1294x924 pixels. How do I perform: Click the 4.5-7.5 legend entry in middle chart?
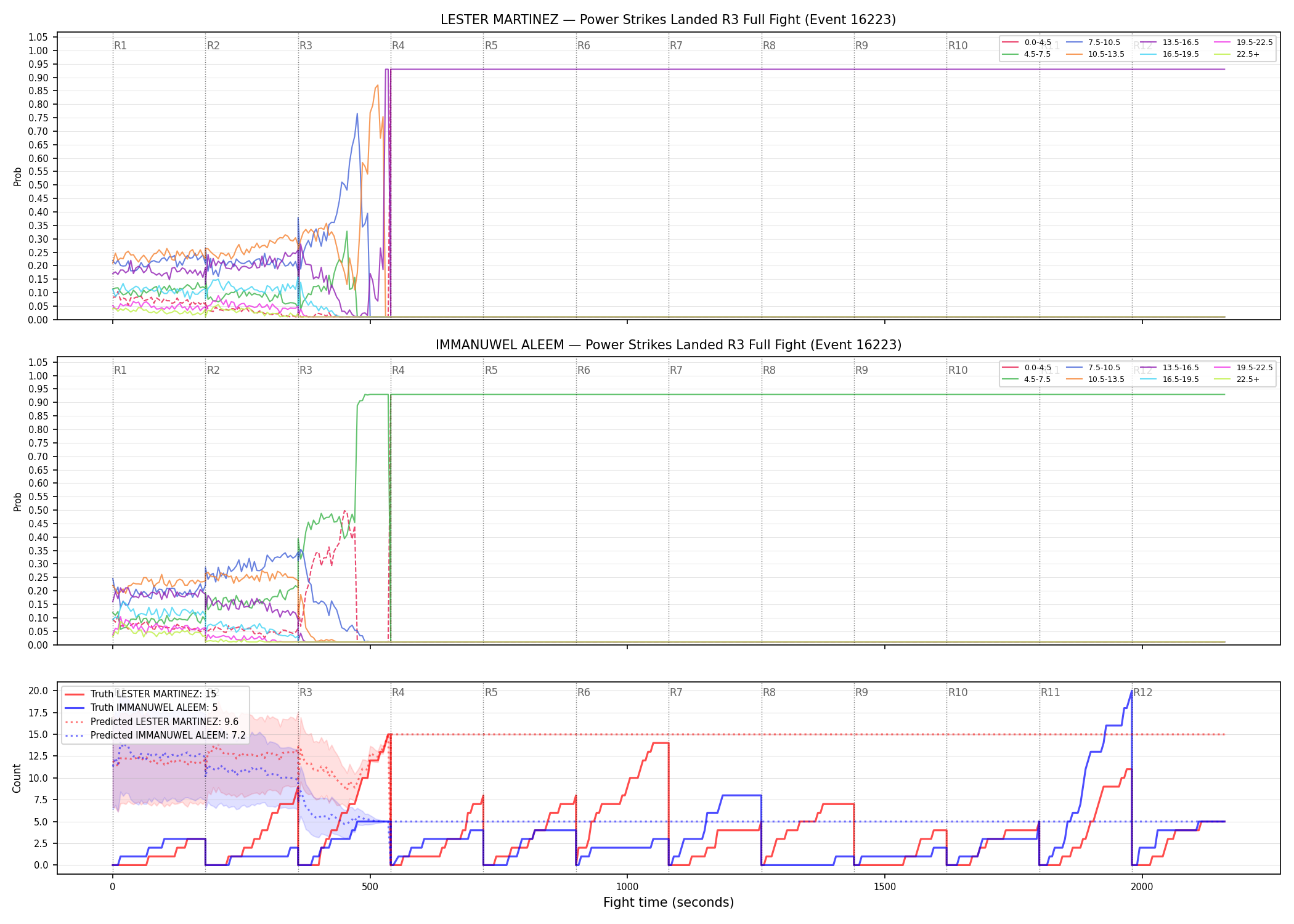pyautogui.click(x=1027, y=379)
